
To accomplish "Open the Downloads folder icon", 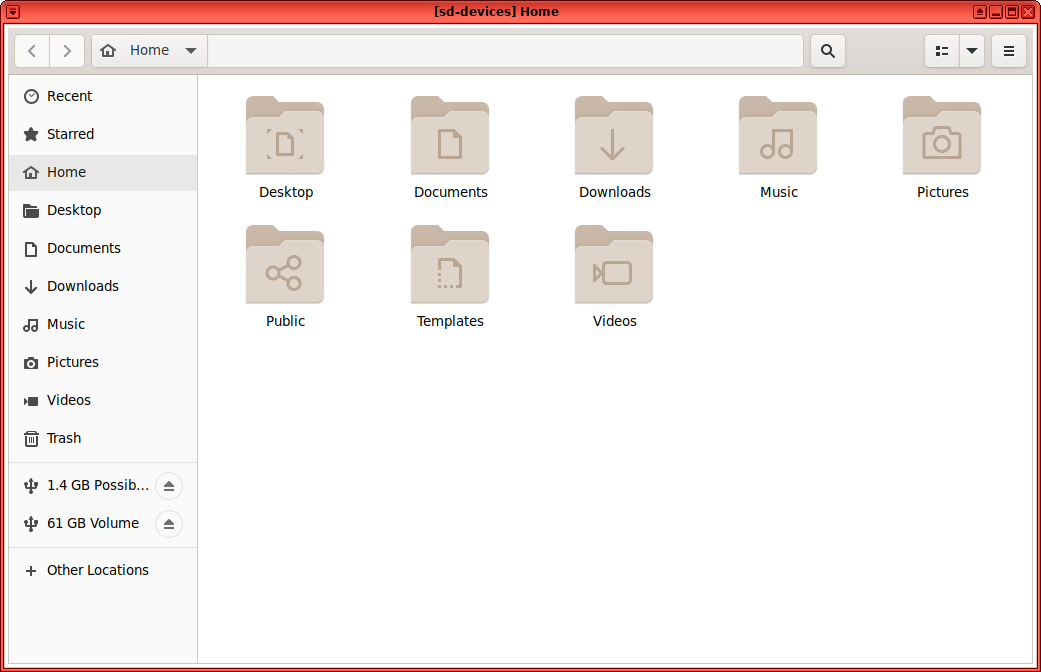I will pos(613,137).
